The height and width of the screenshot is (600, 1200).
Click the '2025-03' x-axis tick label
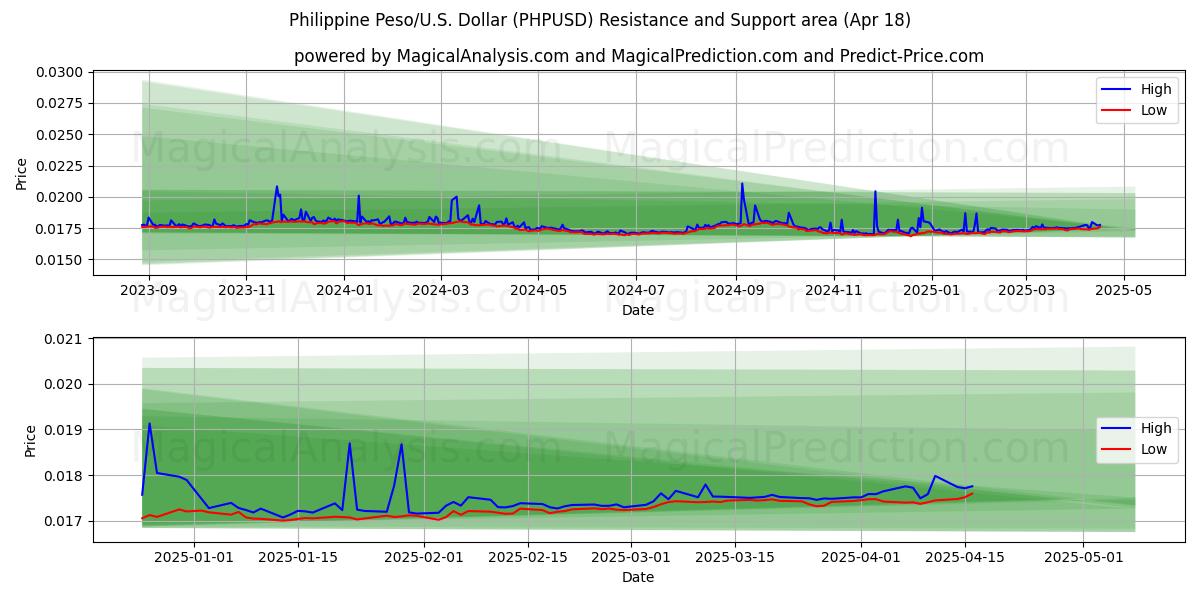tap(1026, 290)
